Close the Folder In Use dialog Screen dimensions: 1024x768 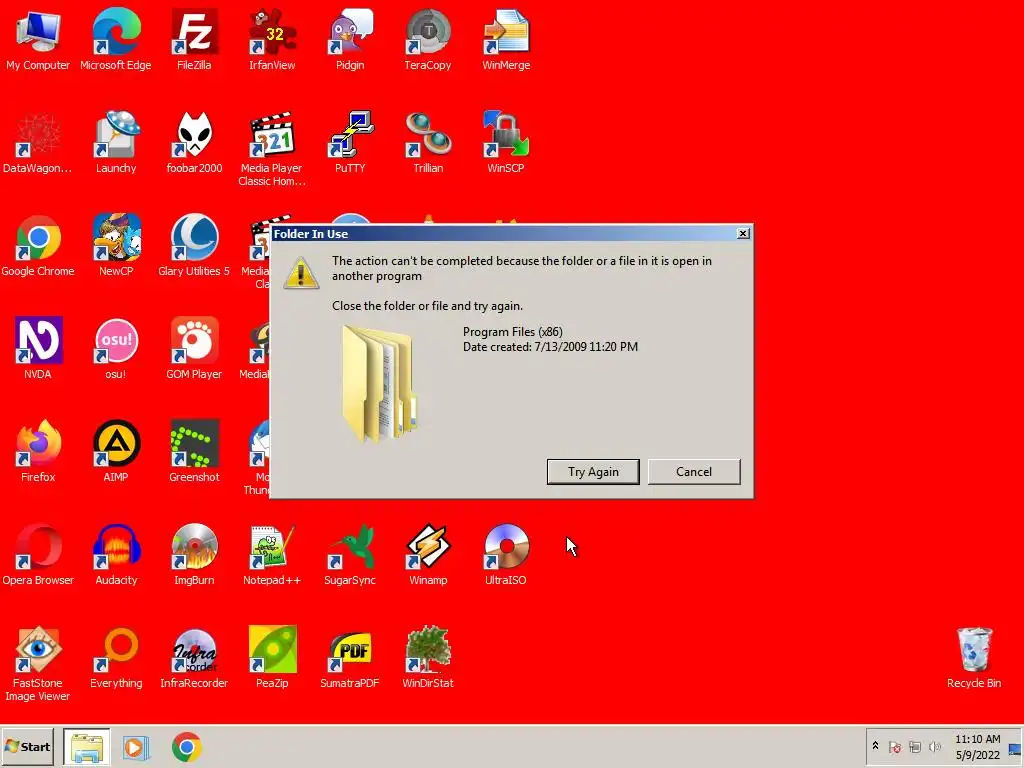[743, 234]
